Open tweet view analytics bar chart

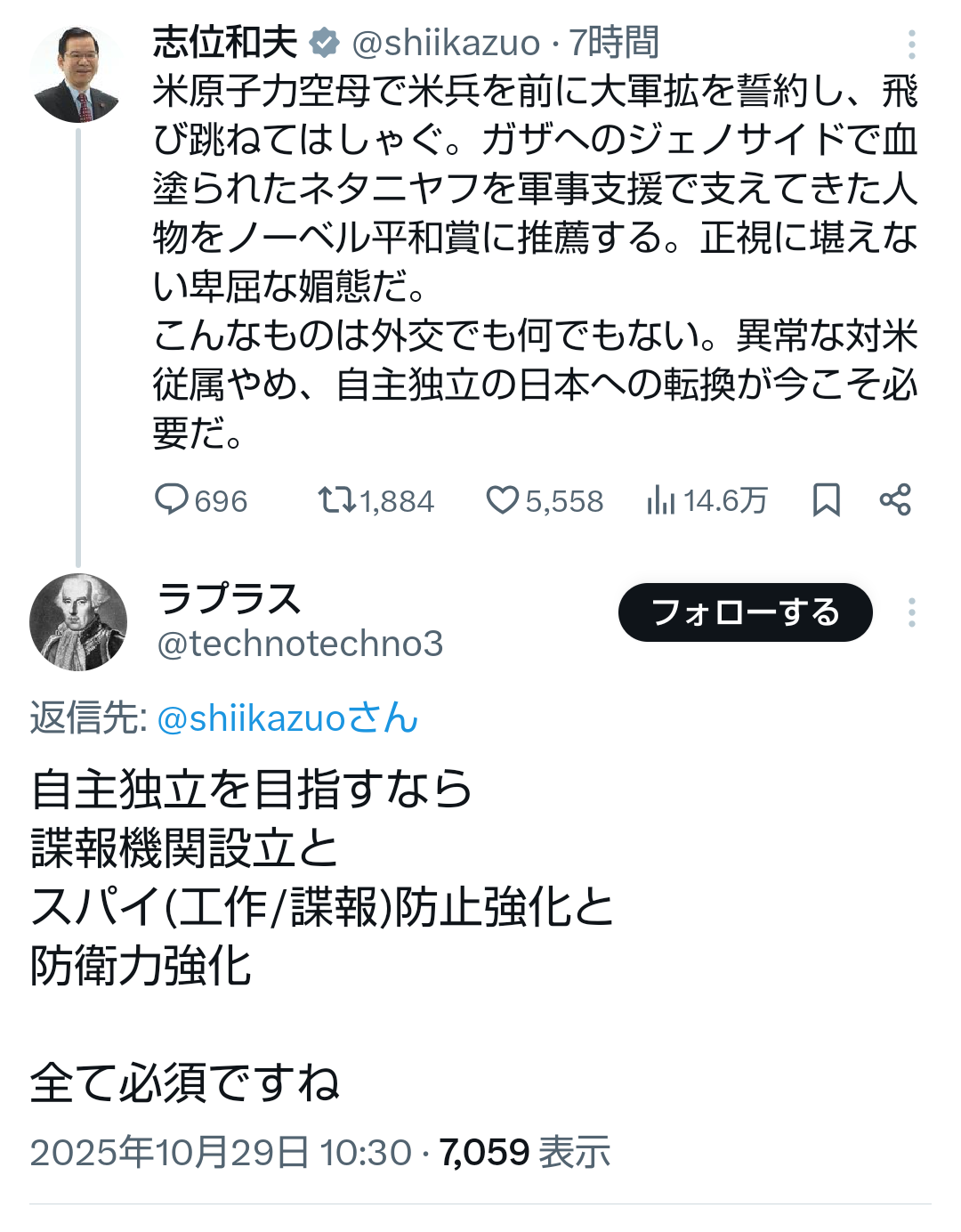tap(661, 499)
